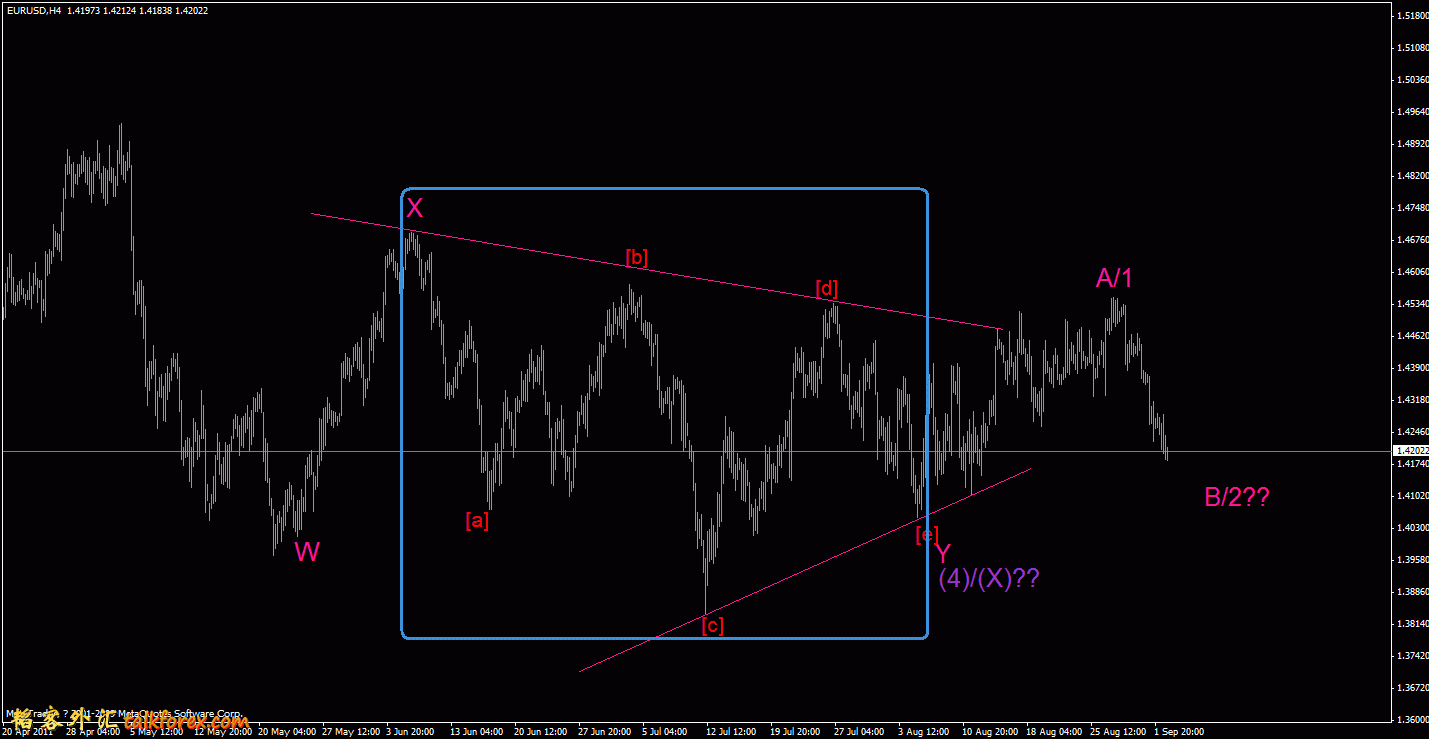Click the 1.37420 price axis value
The height and width of the screenshot is (739, 1429).
pyautogui.click(x=1412, y=655)
